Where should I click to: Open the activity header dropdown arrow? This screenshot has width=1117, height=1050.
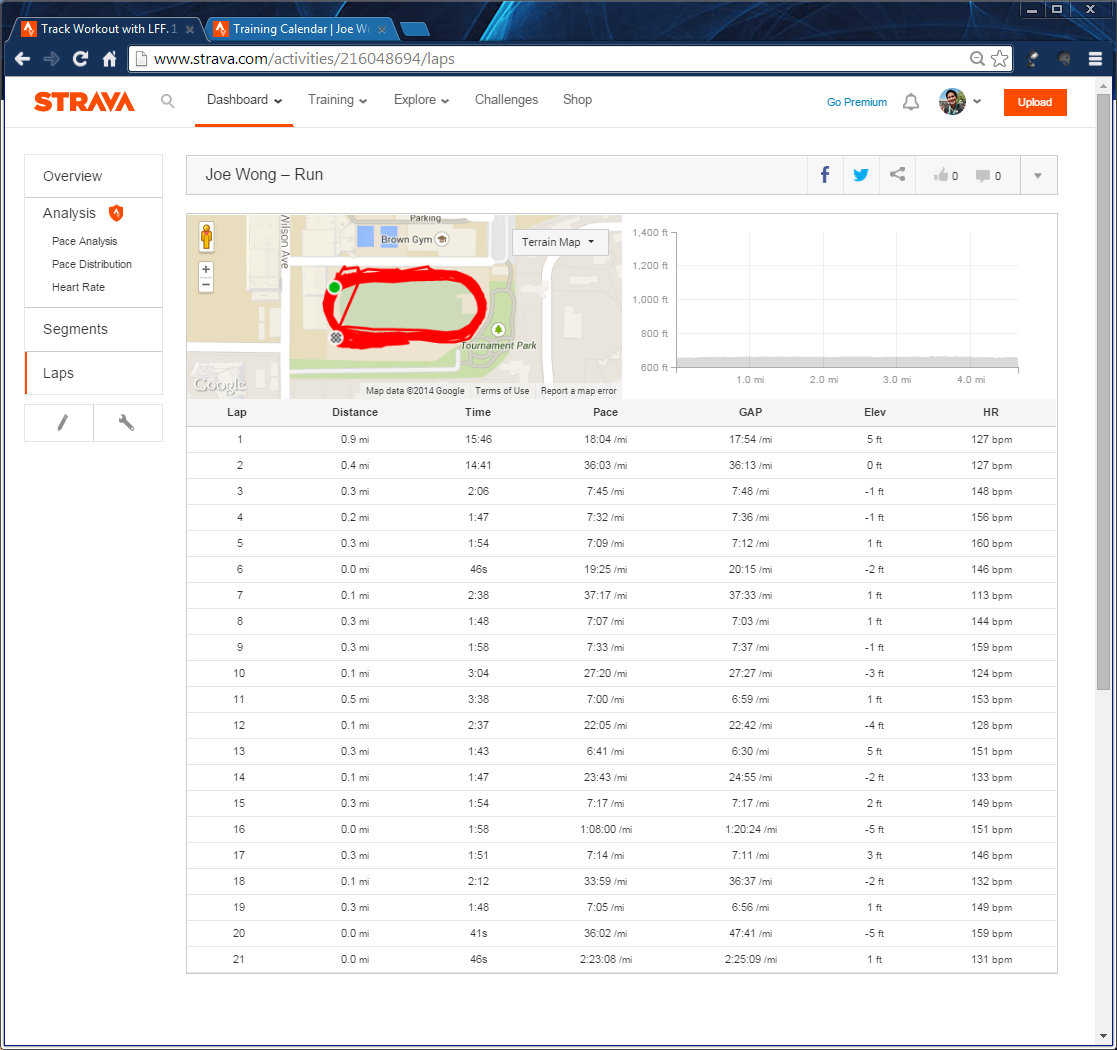[1037, 176]
